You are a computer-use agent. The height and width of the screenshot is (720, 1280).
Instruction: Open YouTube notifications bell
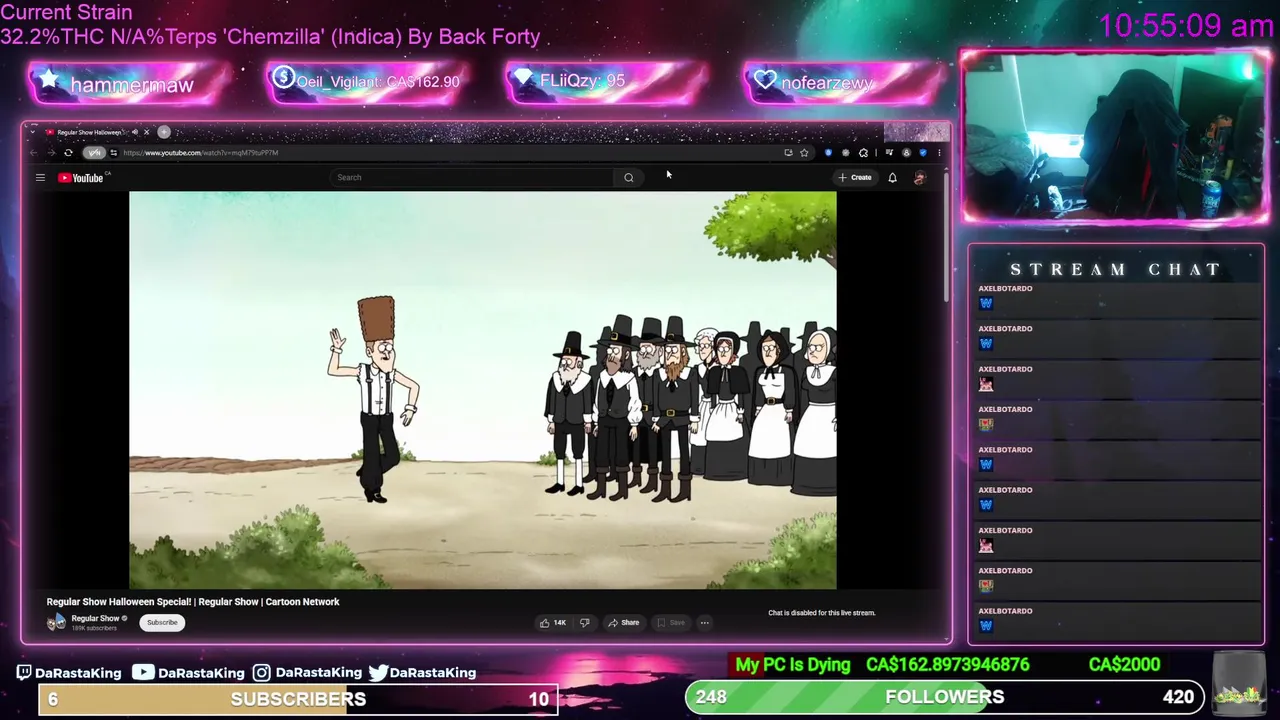click(892, 178)
